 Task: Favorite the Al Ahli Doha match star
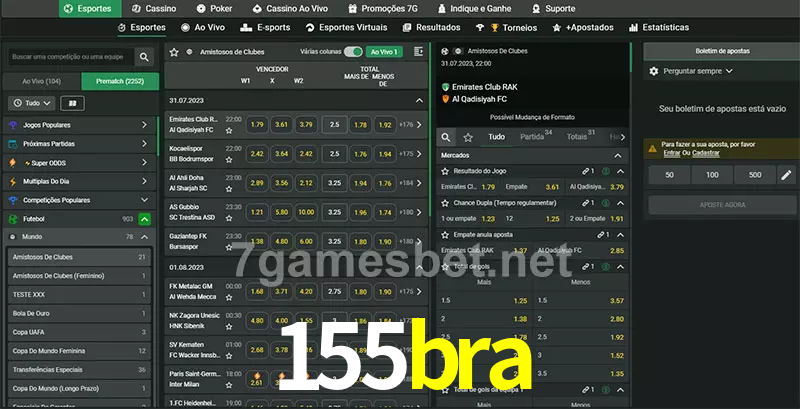(x=229, y=189)
